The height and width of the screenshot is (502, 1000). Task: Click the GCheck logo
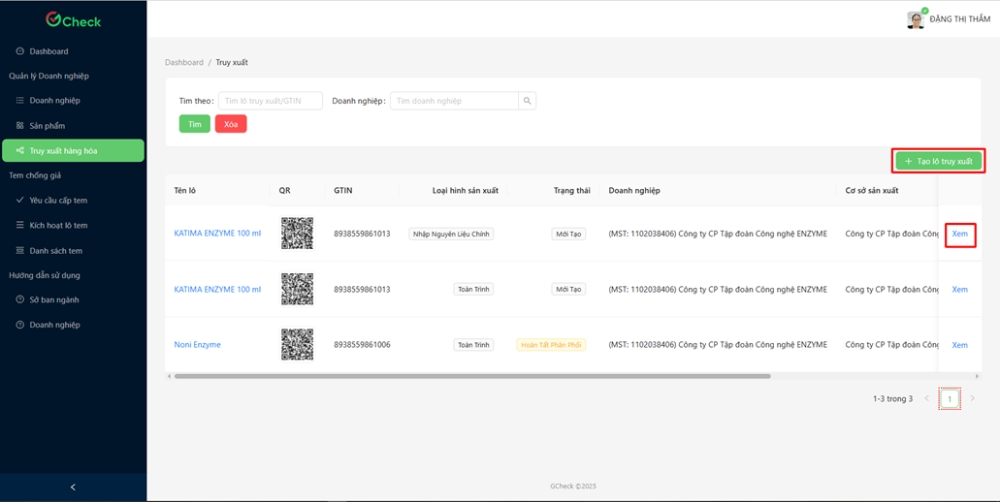[73, 20]
